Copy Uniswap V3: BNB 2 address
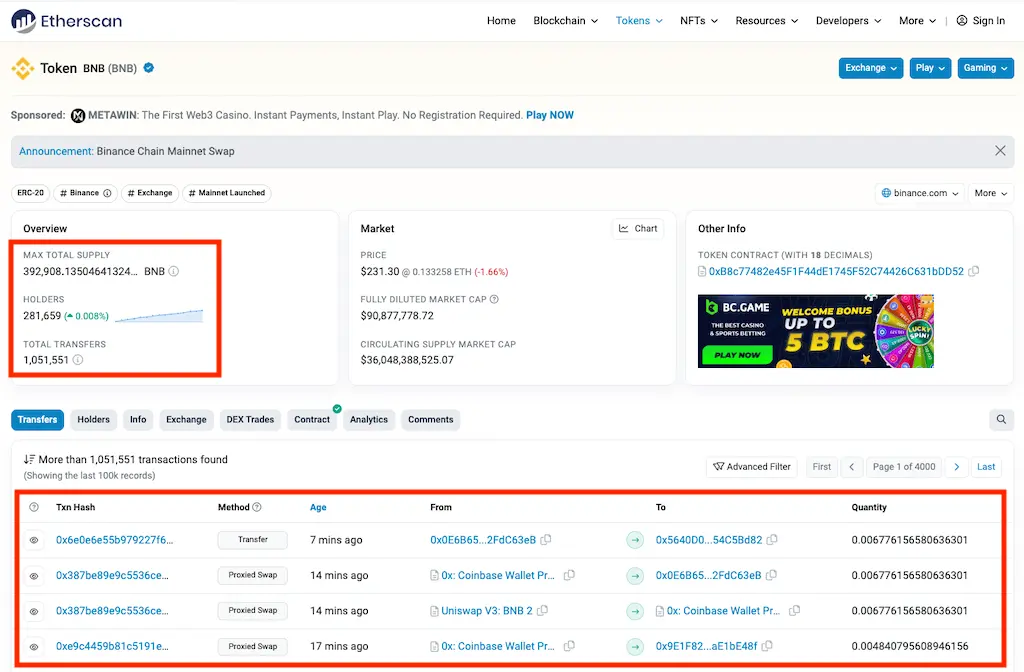 click(542, 611)
